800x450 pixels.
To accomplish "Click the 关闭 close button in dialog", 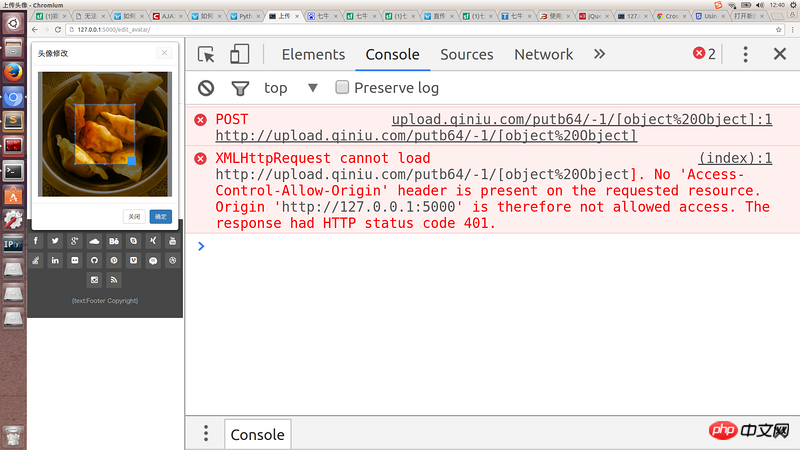I will (x=135, y=216).
